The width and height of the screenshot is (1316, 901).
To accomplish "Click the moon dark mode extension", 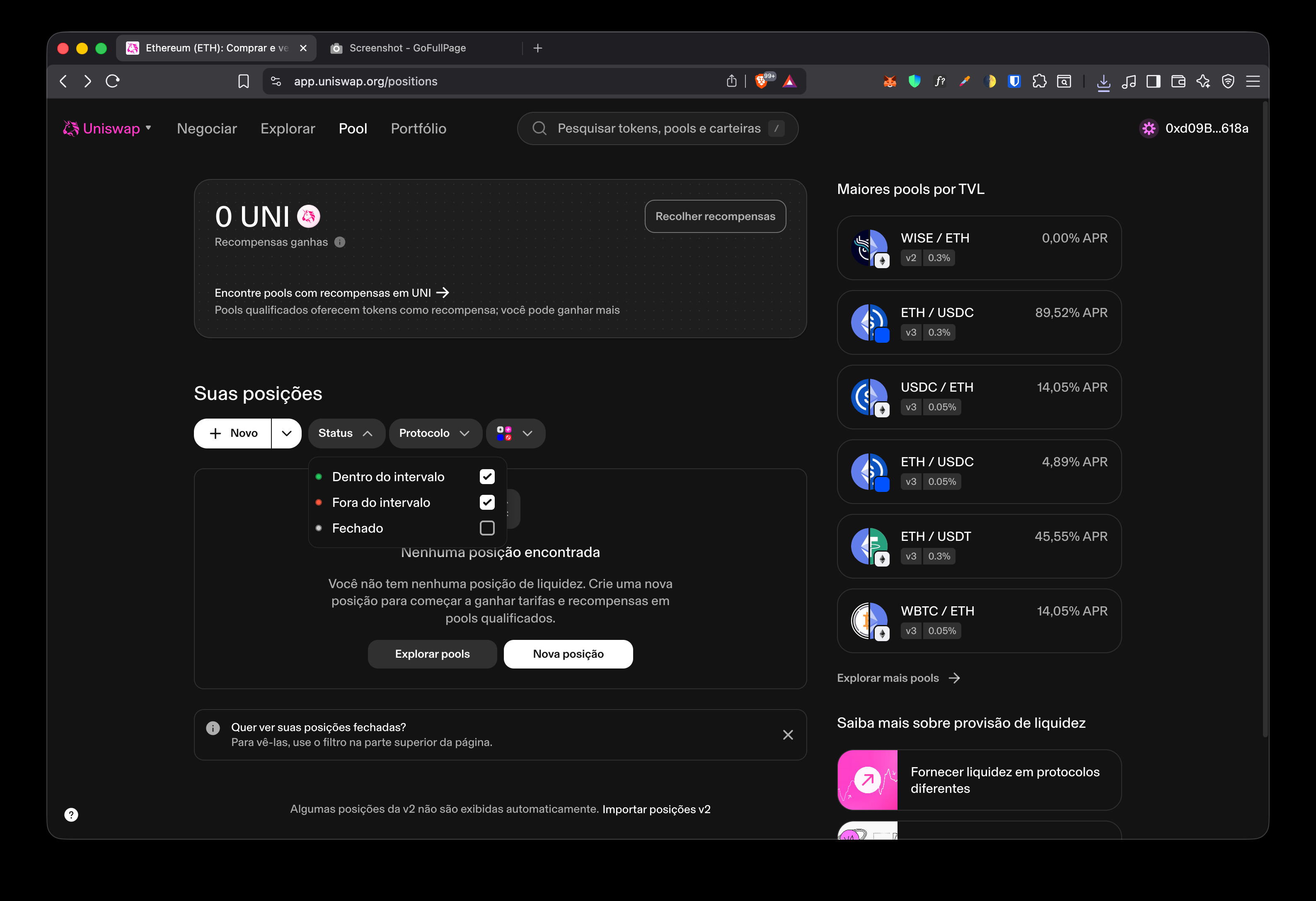I will point(989,82).
